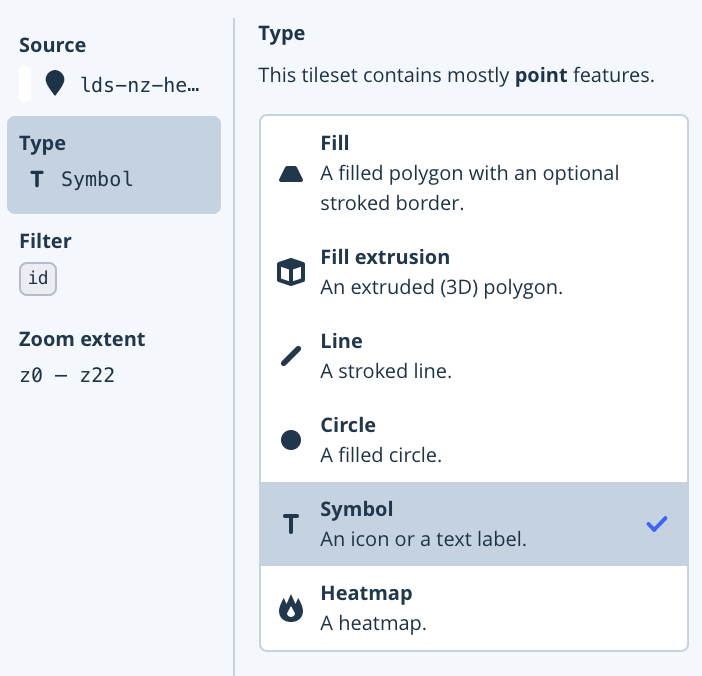702x676 pixels.
Task: Click the lds-nz-he source name
Action: (x=140, y=85)
